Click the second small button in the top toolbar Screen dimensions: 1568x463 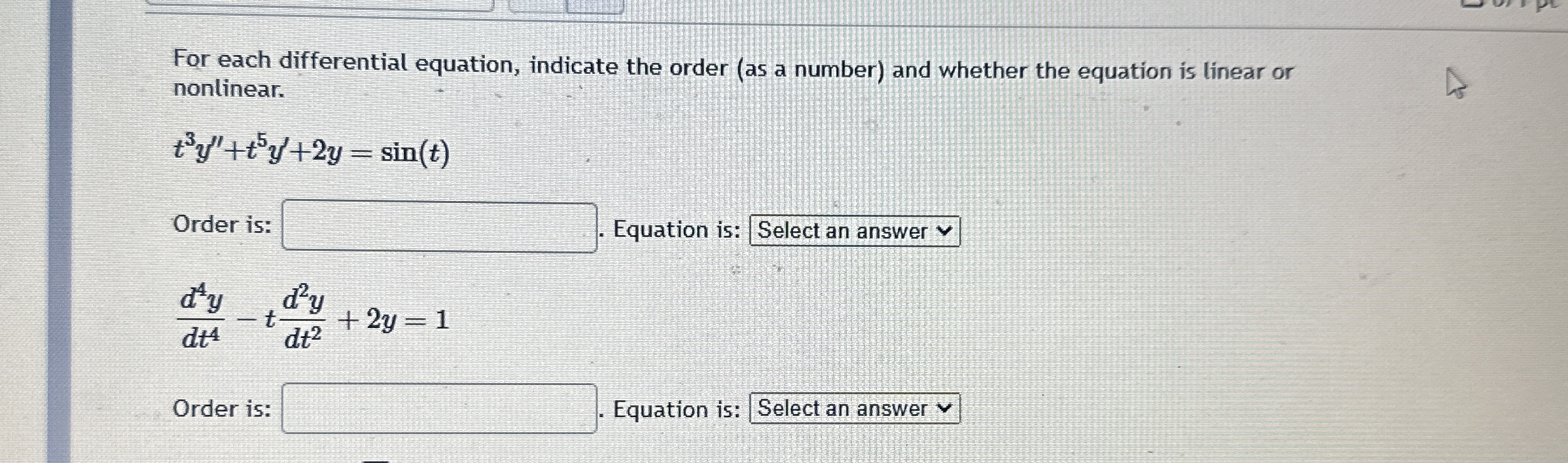530,5
